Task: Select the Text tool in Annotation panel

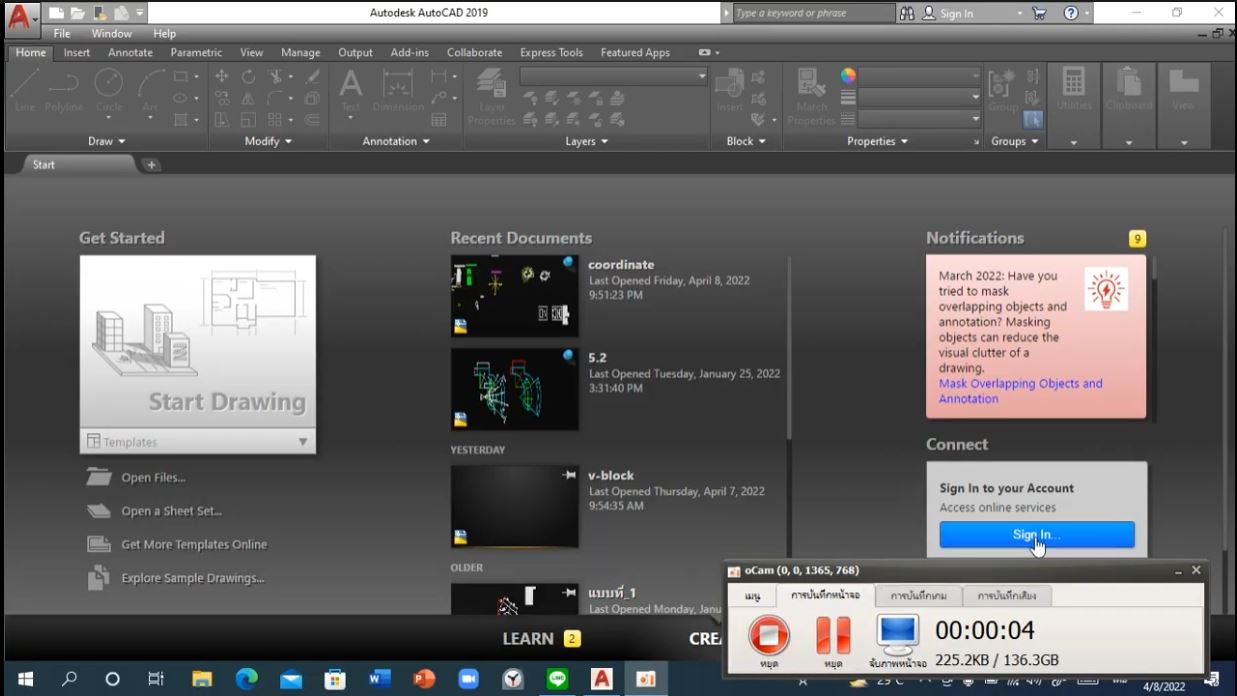Action: (x=351, y=91)
